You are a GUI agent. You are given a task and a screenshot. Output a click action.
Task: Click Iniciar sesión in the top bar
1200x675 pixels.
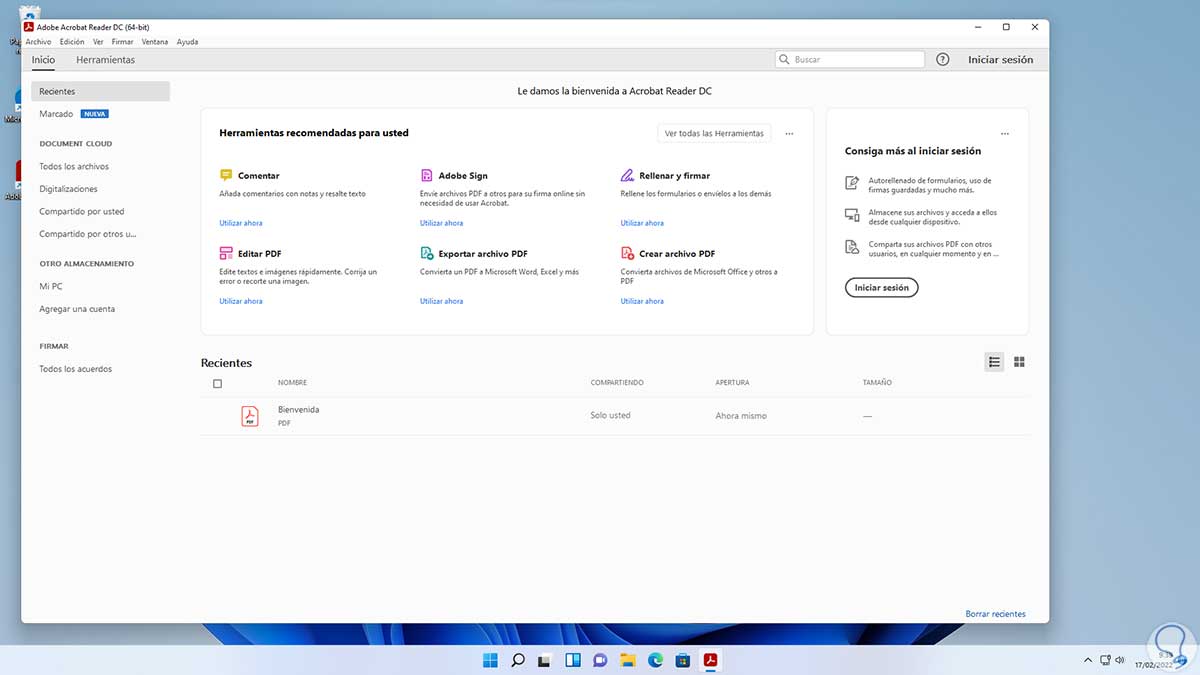pos(1000,60)
